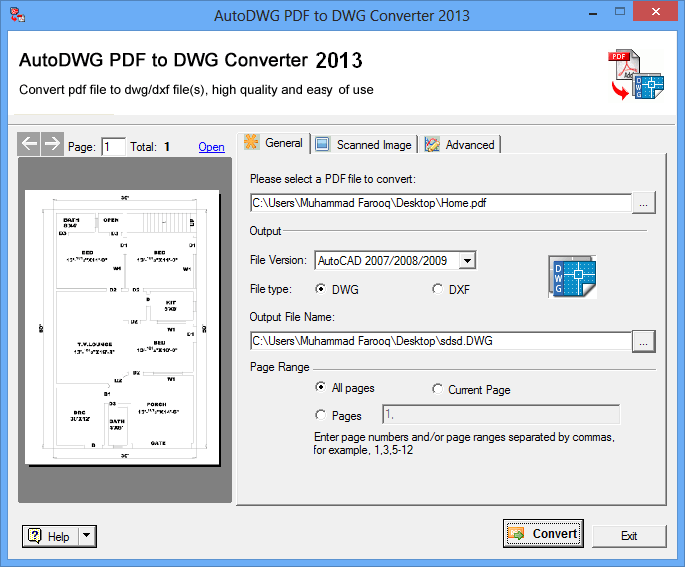
Task: Click the page number input field
Action: pos(114,147)
